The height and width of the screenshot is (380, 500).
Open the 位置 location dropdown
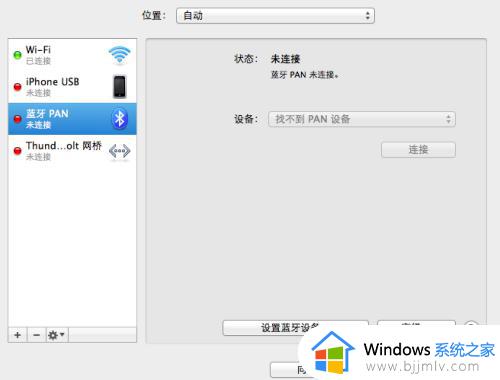click(275, 16)
